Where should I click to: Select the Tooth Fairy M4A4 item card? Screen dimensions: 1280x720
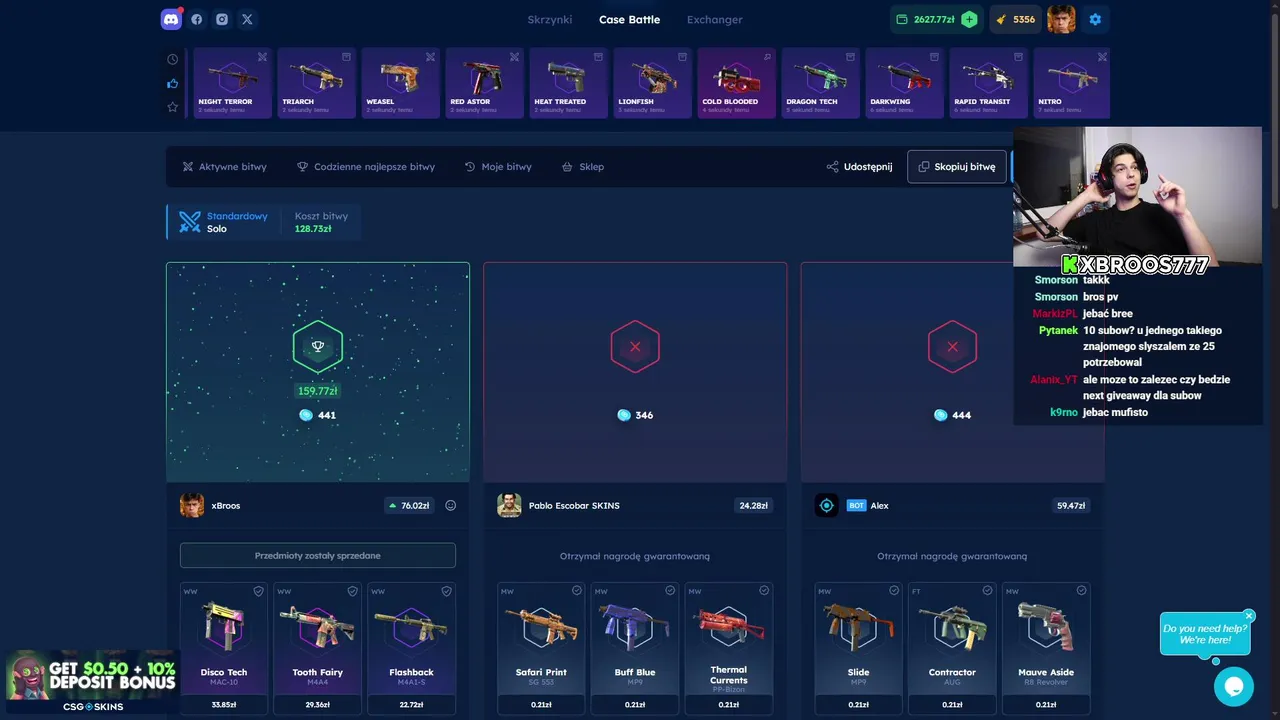pos(318,648)
